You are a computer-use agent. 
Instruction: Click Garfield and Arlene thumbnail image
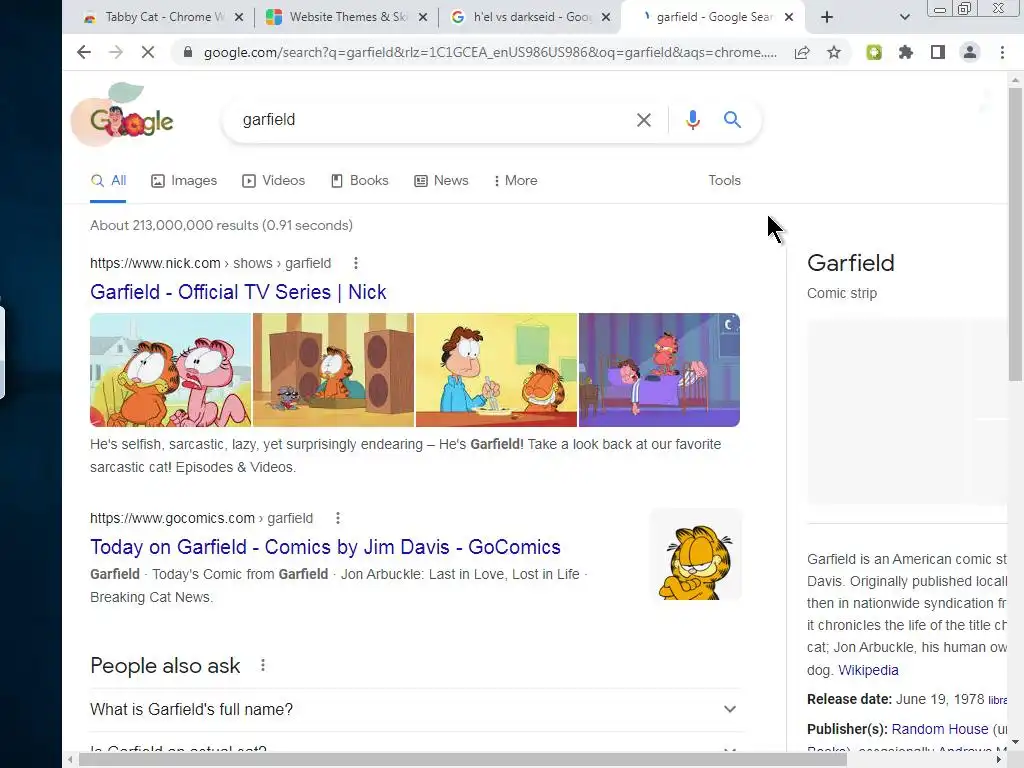point(170,370)
